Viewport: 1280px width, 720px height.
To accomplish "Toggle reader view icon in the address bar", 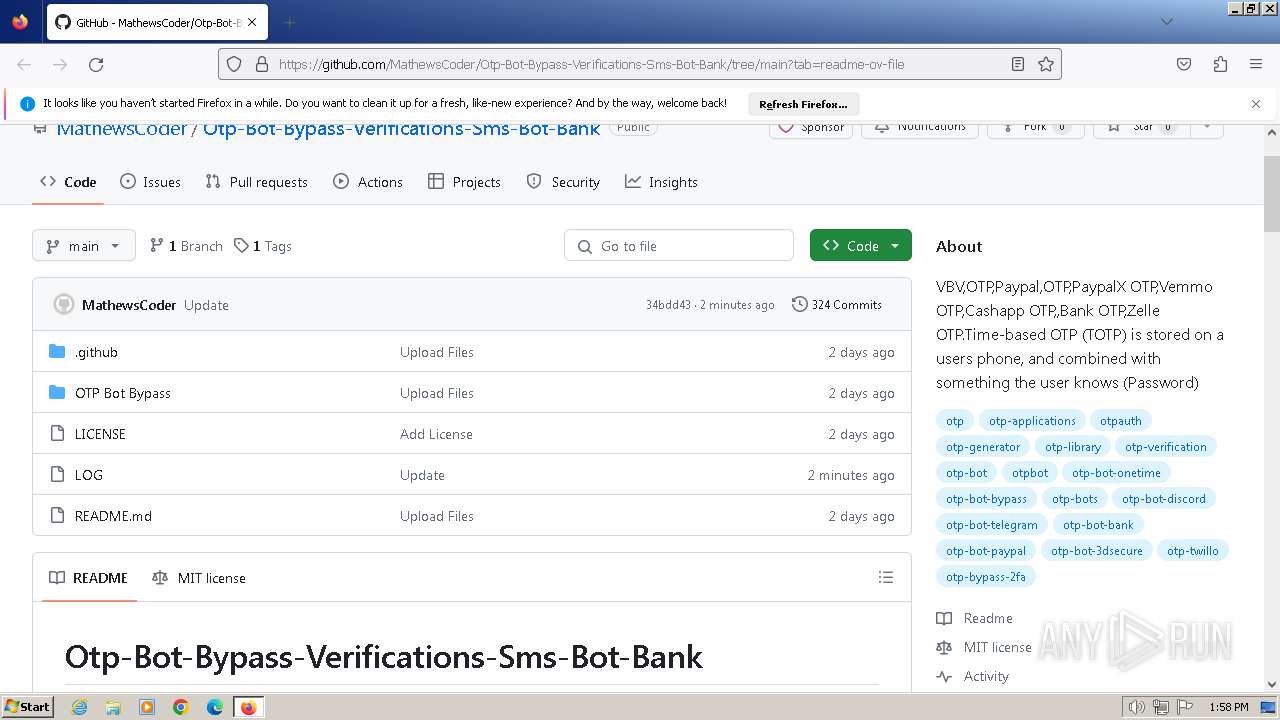I will pyautogui.click(x=1018, y=64).
